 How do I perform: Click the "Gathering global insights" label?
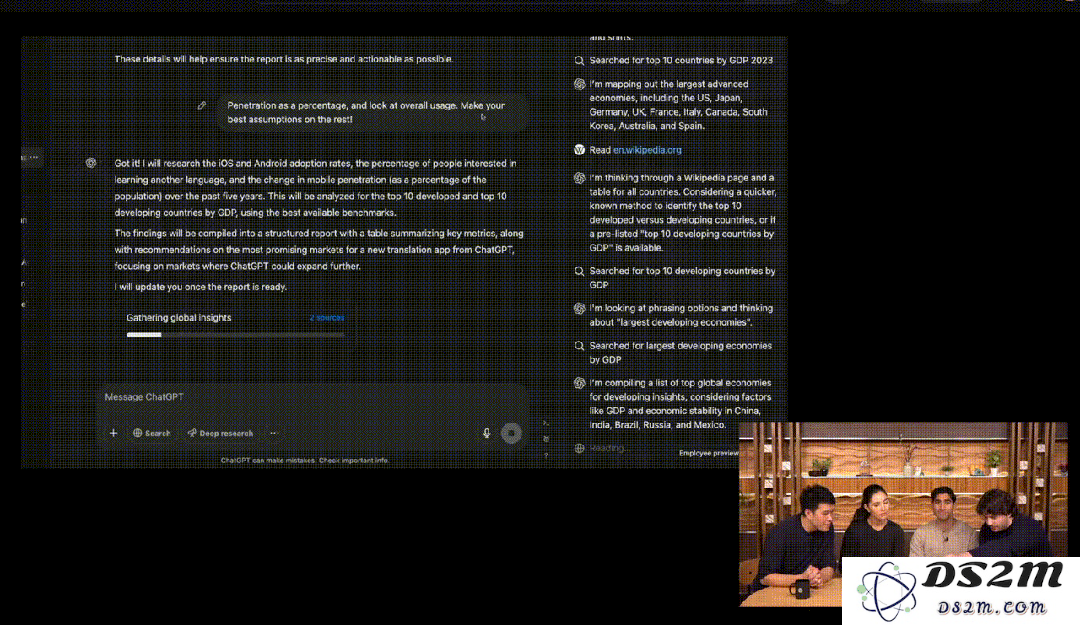coord(178,318)
